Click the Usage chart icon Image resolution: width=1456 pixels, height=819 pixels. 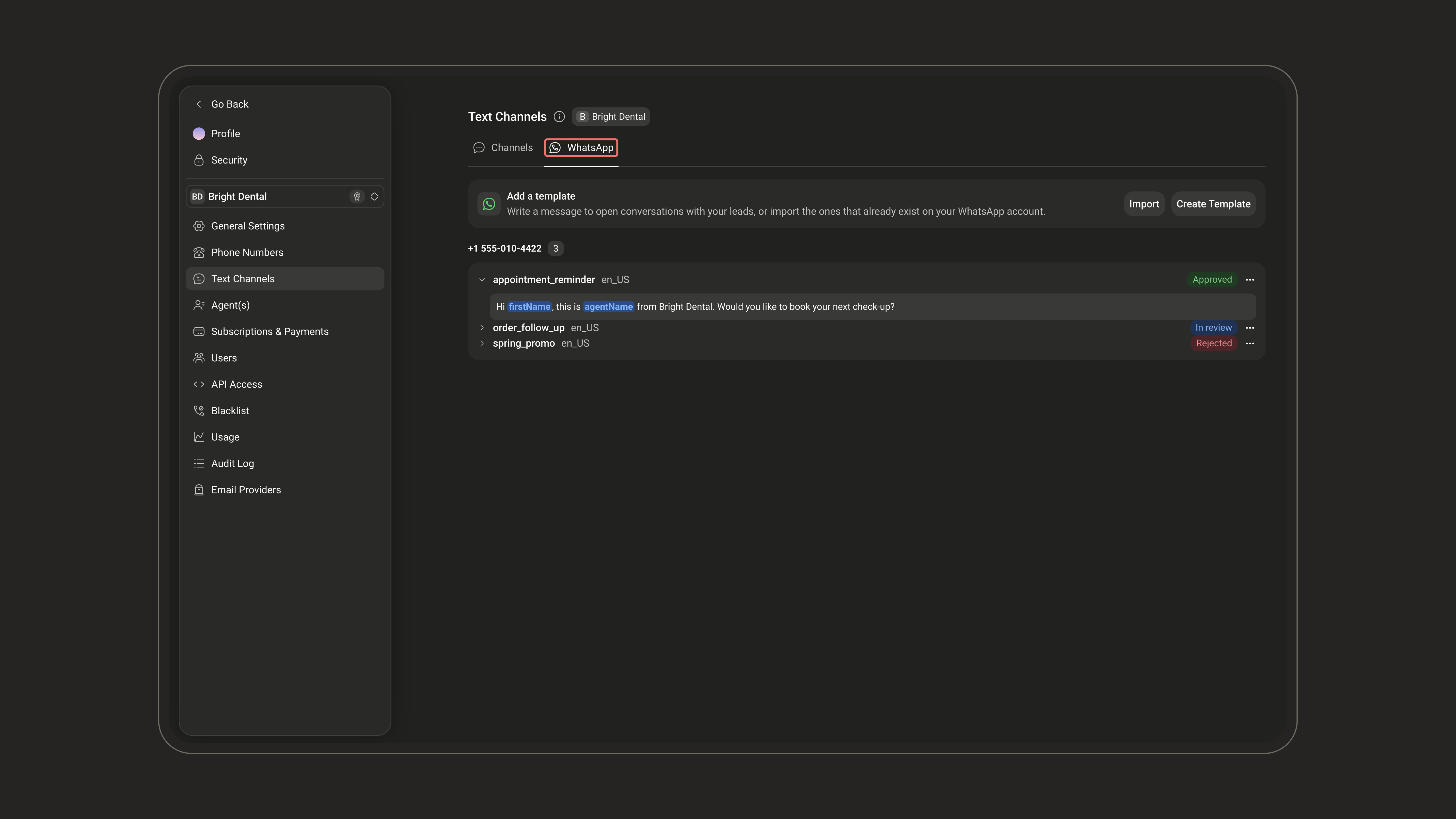198,437
